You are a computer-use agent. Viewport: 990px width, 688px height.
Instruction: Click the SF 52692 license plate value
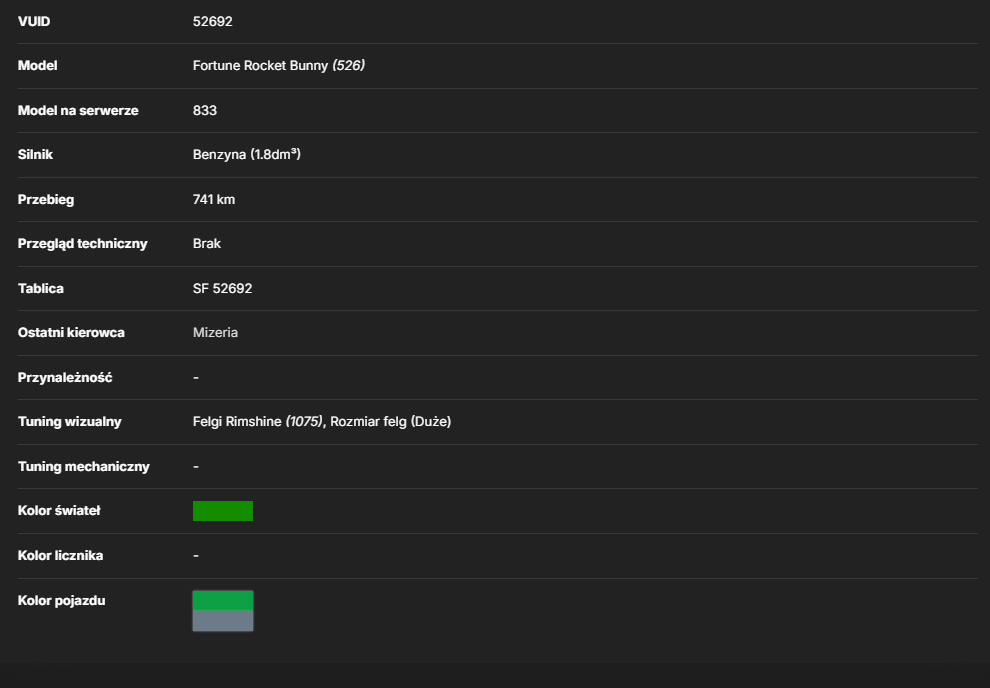(x=222, y=288)
